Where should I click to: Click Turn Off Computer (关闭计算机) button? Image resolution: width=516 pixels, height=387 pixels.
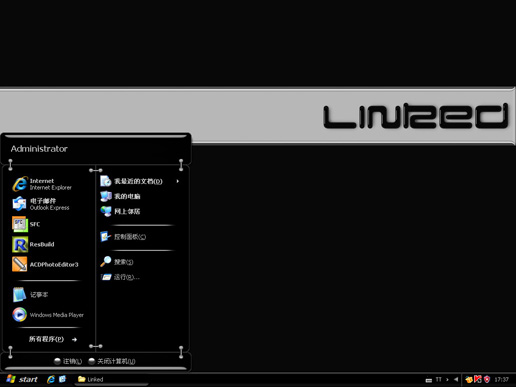(112, 361)
